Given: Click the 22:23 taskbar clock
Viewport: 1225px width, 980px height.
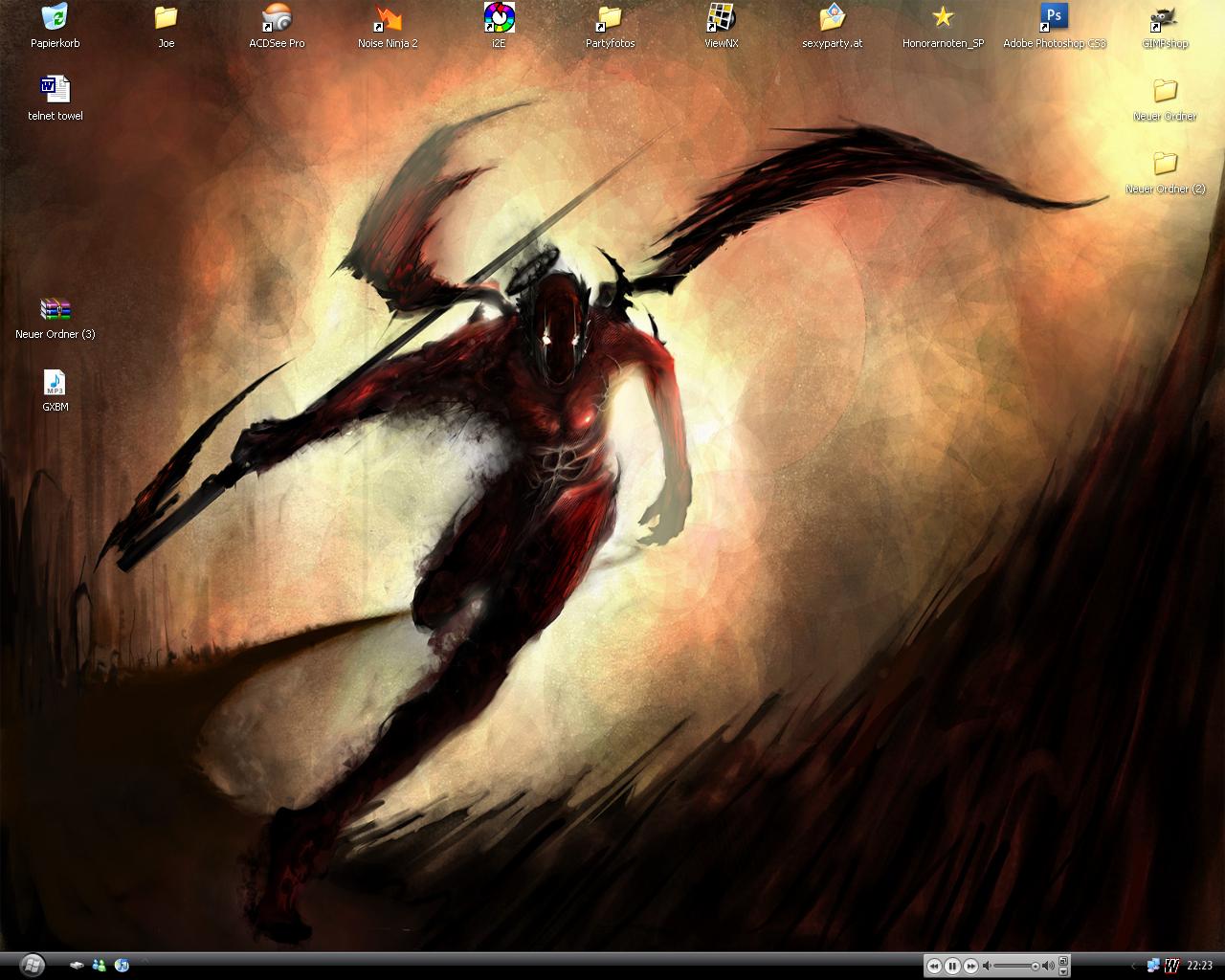Looking at the screenshot, I should coord(1199,966).
